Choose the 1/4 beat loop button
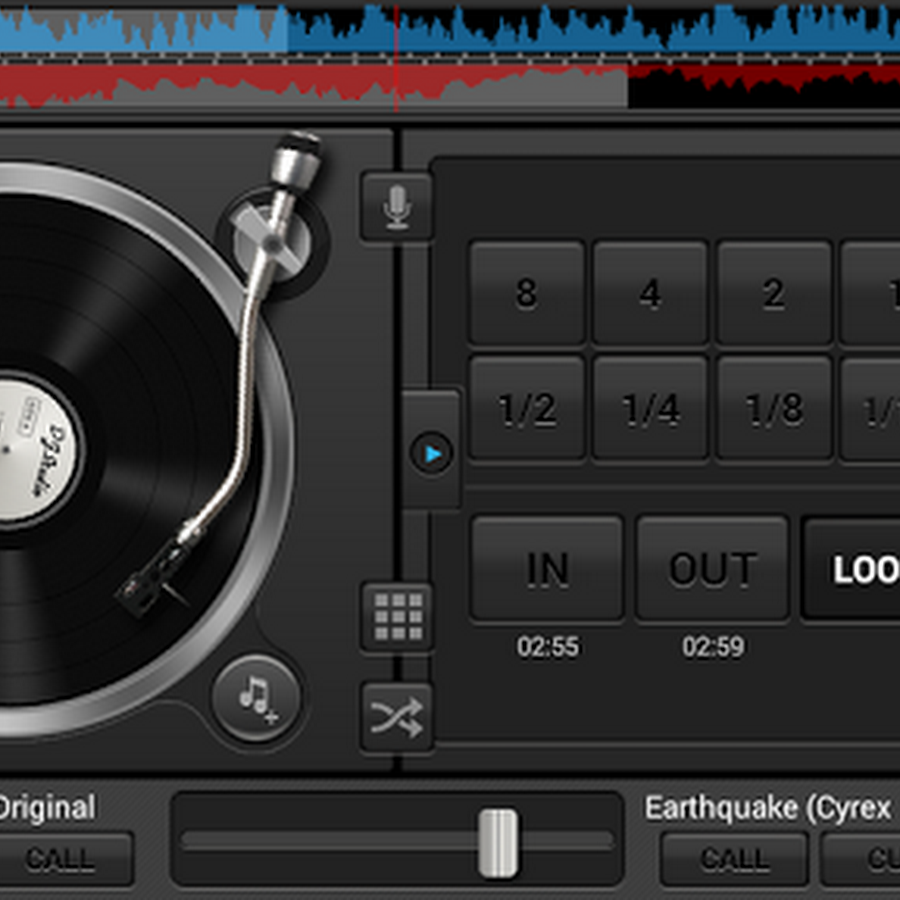 point(650,409)
